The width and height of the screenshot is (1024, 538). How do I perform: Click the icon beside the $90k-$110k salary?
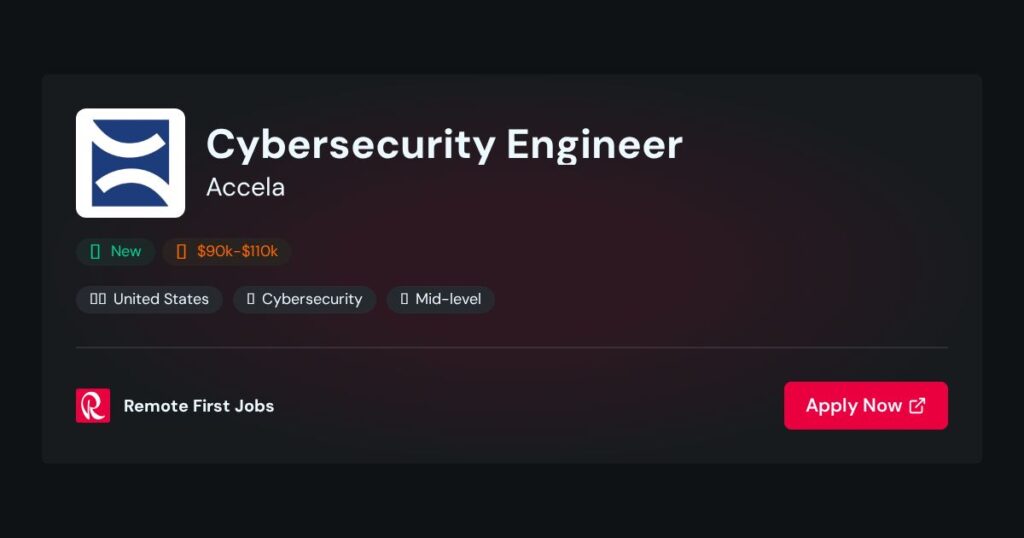click(182, 251)
